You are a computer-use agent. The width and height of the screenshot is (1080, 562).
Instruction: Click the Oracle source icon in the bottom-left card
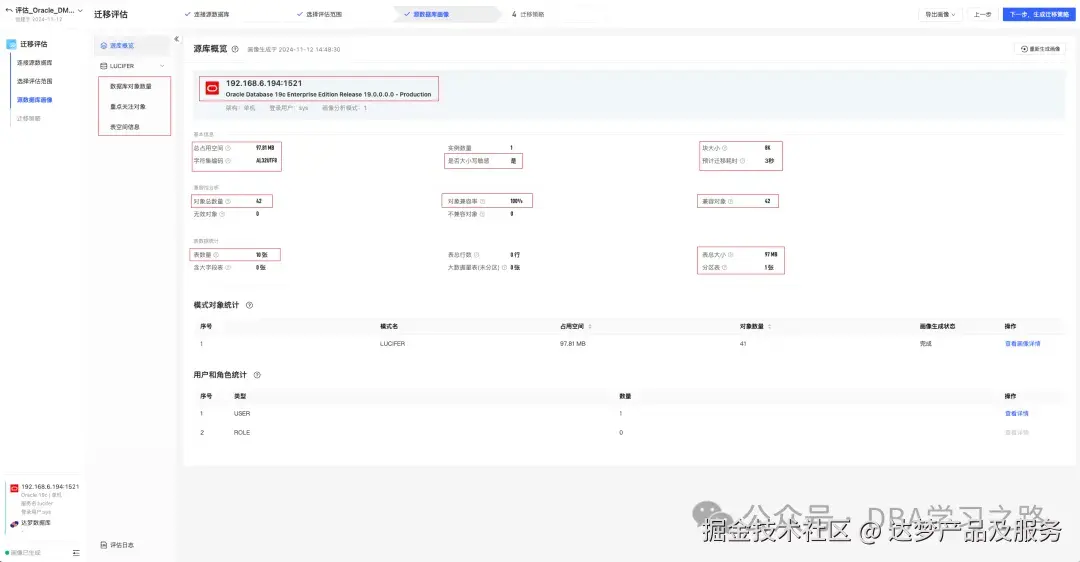pyautogui.click(x=14, y=488)
